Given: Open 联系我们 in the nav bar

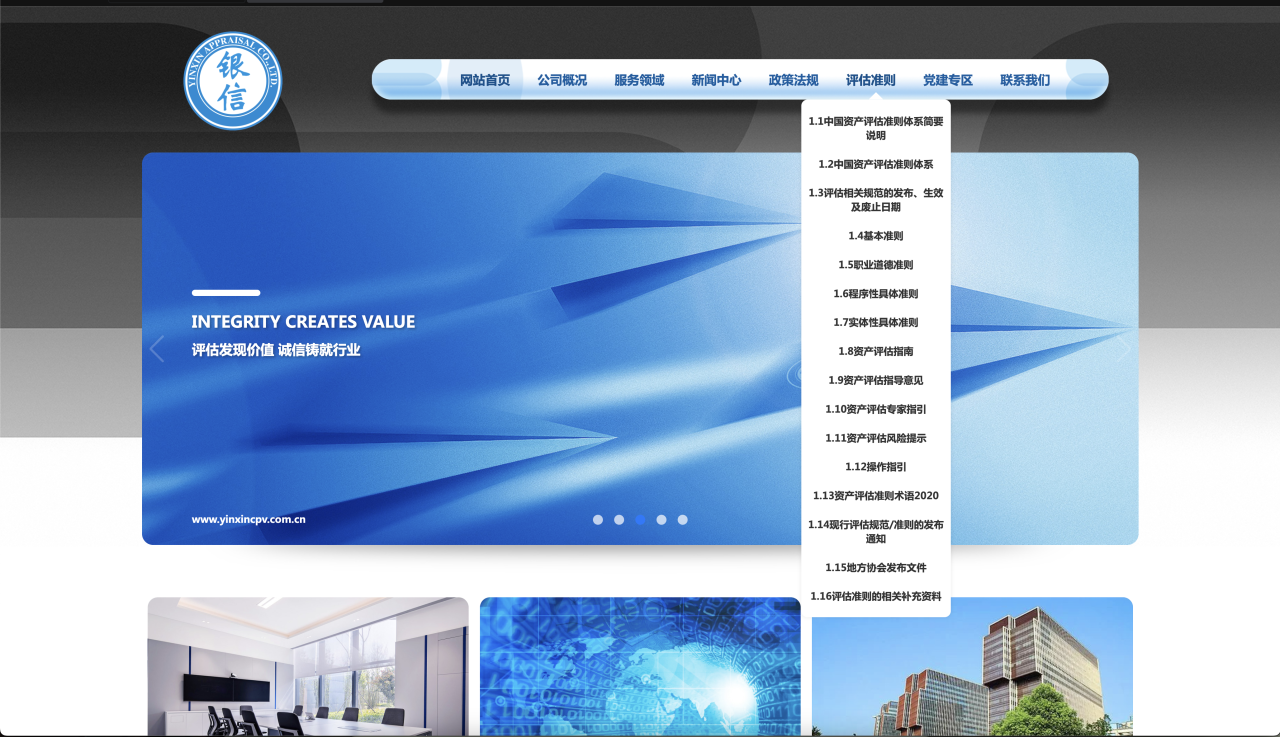Looking at the screenshot, I should 1025,80.
